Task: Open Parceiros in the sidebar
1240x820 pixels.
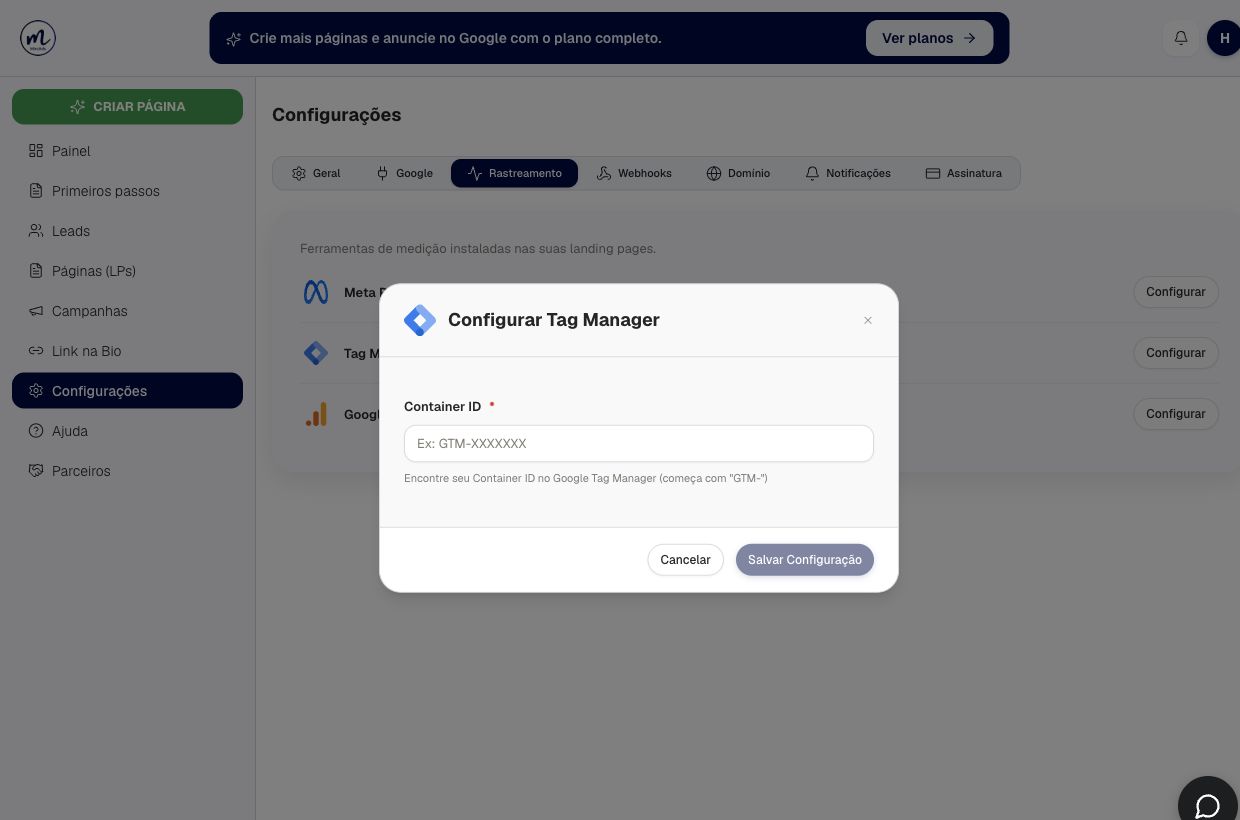Action: click(x=127, y=471)
